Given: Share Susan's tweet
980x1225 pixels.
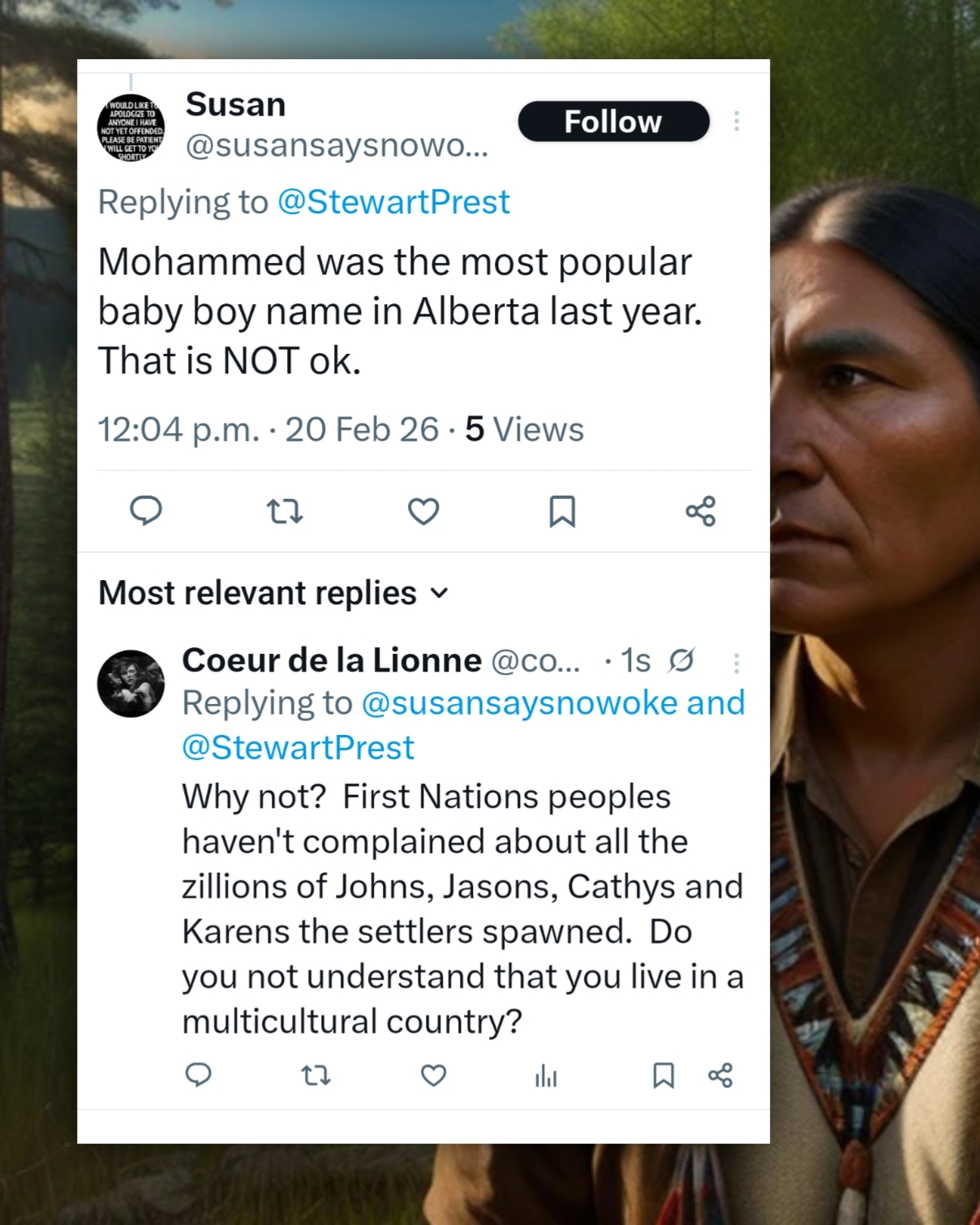Looking at the screenshot, I should (x=700, y=511).
